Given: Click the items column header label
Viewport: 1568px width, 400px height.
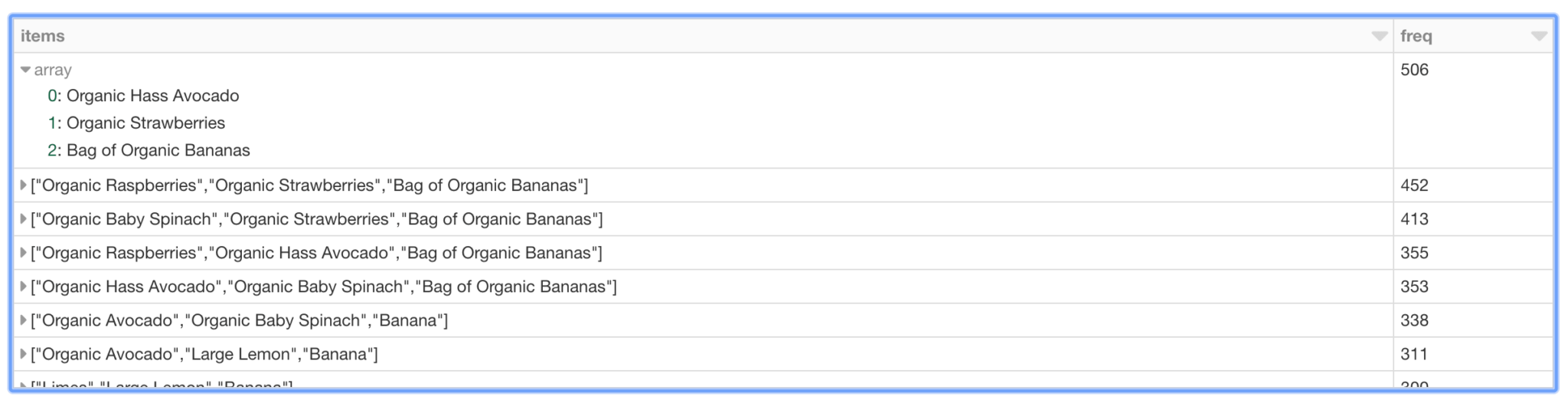Looking at the screenshot, I should [x=42, y=36].
